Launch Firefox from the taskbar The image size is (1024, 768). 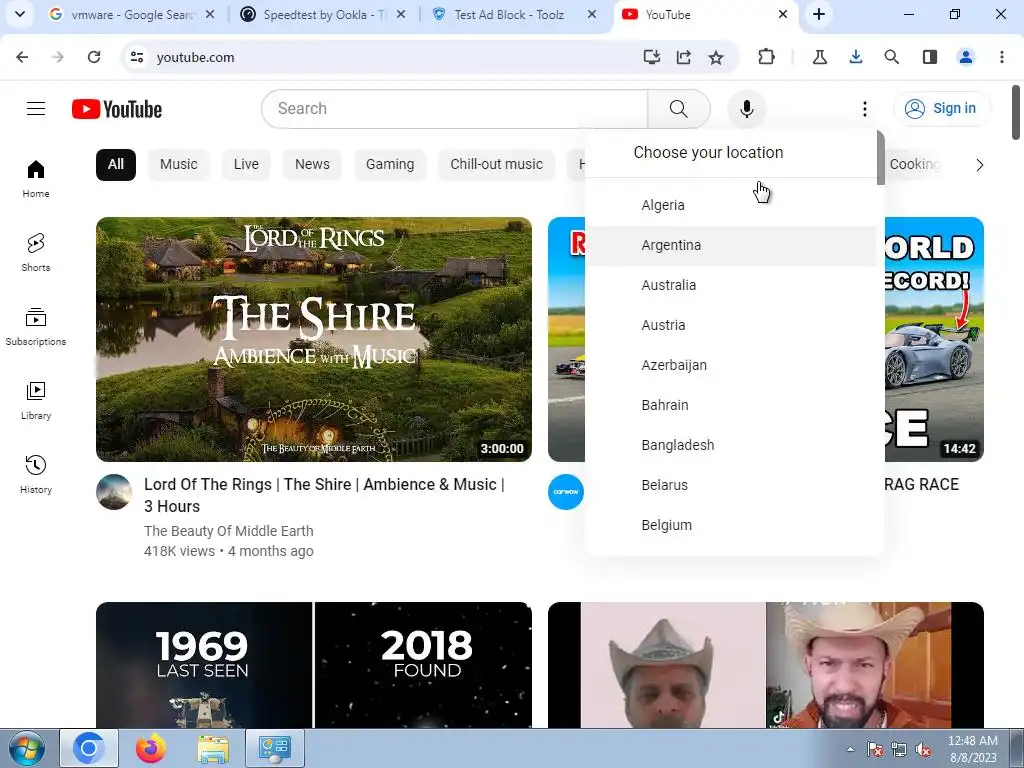[151, 748]
